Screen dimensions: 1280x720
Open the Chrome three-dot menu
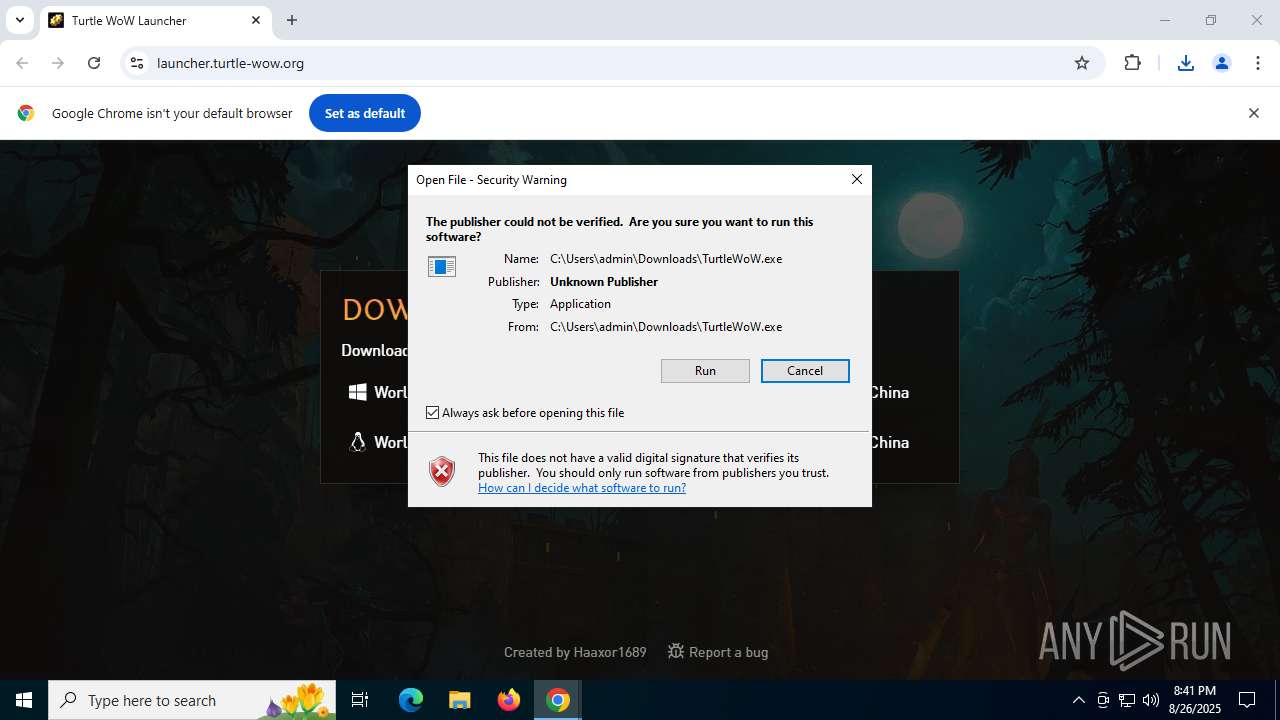point(1258,63)
